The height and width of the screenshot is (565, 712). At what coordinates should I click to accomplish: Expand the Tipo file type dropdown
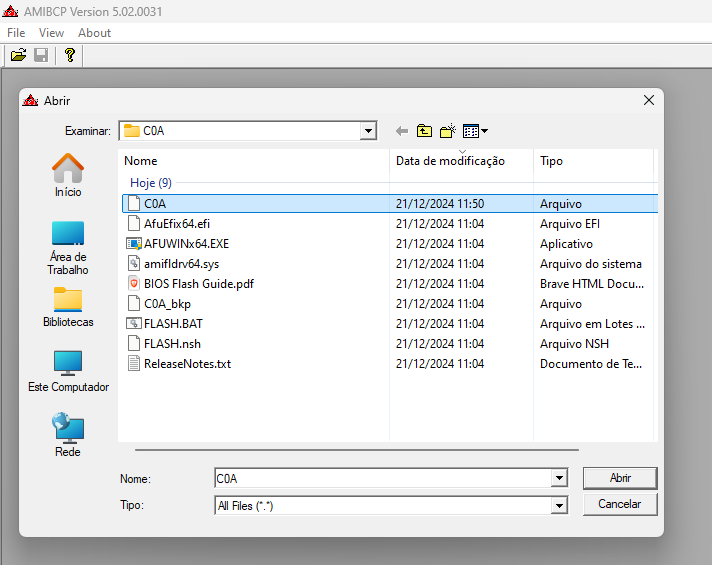(559, 506)
